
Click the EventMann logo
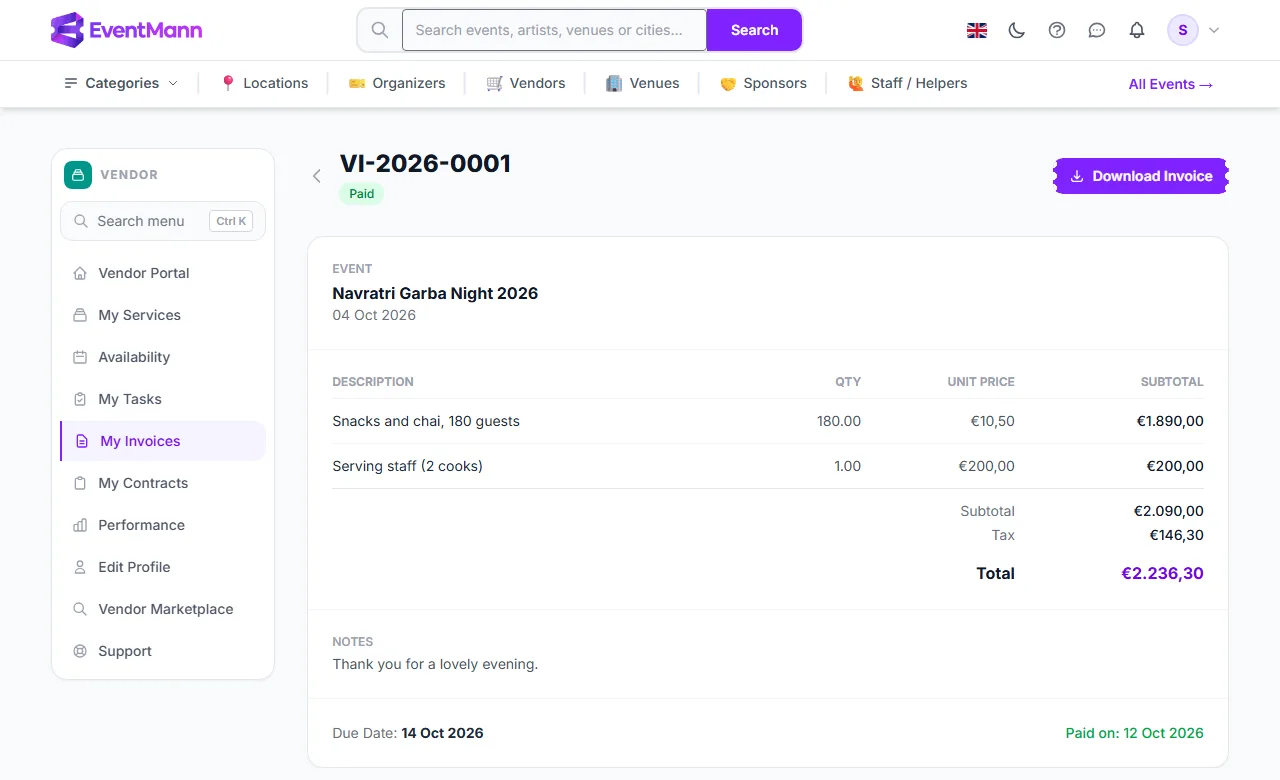tap(126, 30)
